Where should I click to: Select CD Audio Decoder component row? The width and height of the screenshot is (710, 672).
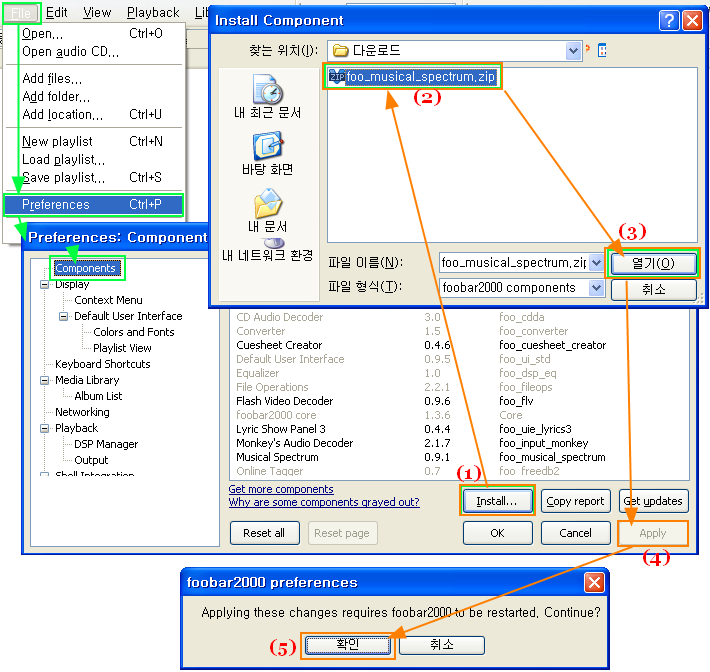tap(459, 317)
